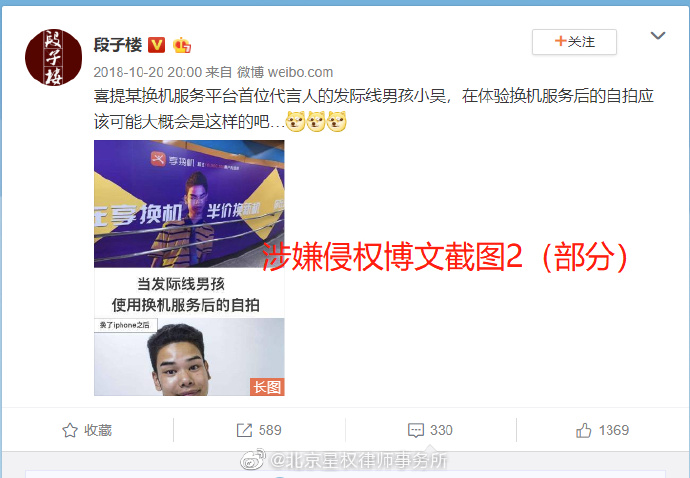690x478 pixels.
Task: Click the crown membership icon
Action: click(182, 45)
